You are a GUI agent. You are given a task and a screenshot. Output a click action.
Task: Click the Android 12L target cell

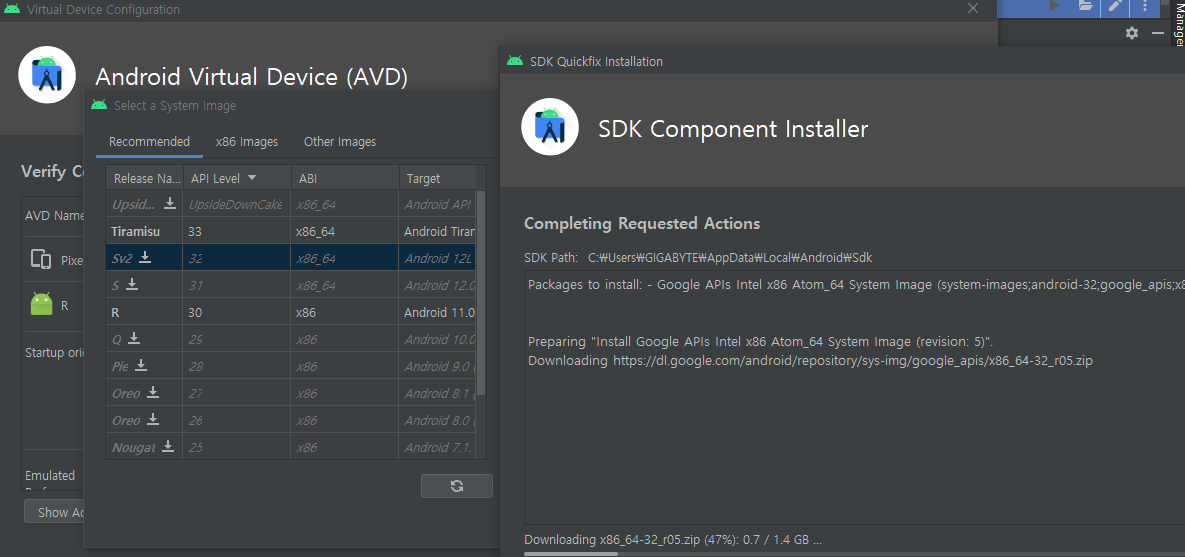[x=438, y=258]
